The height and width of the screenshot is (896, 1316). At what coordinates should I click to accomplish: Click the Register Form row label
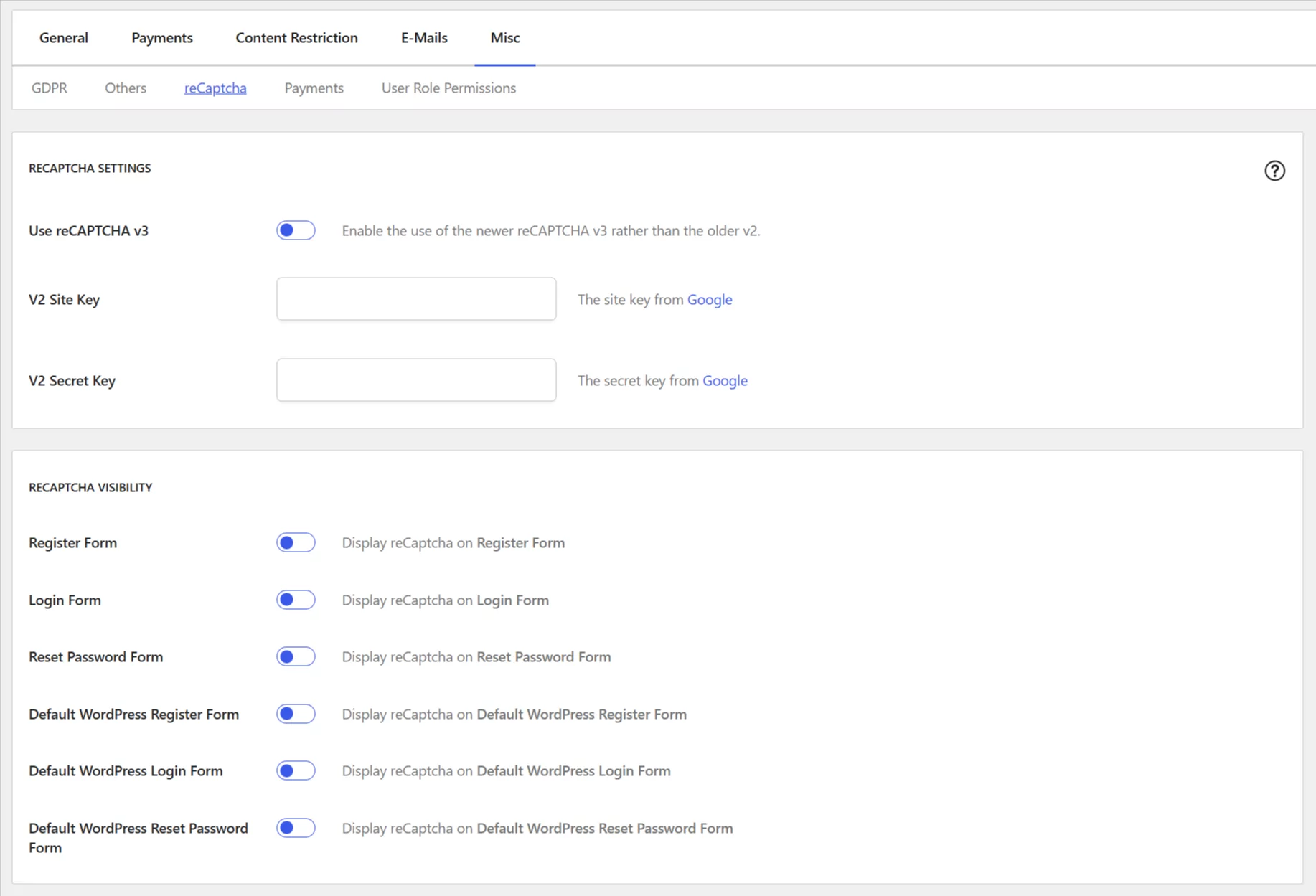click(x=72, y=542)
